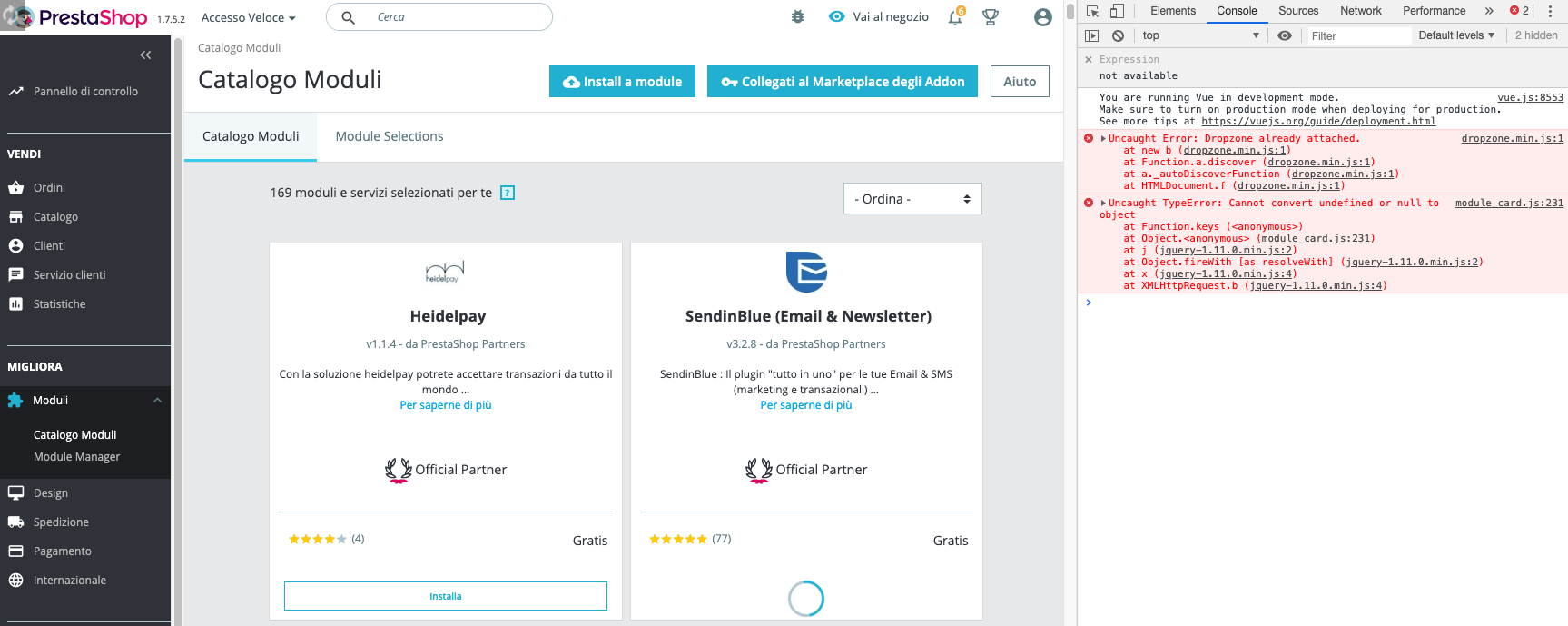
Task: Open DevTools Network tab
Action: pyautogui.click(x=1361, y=11)
